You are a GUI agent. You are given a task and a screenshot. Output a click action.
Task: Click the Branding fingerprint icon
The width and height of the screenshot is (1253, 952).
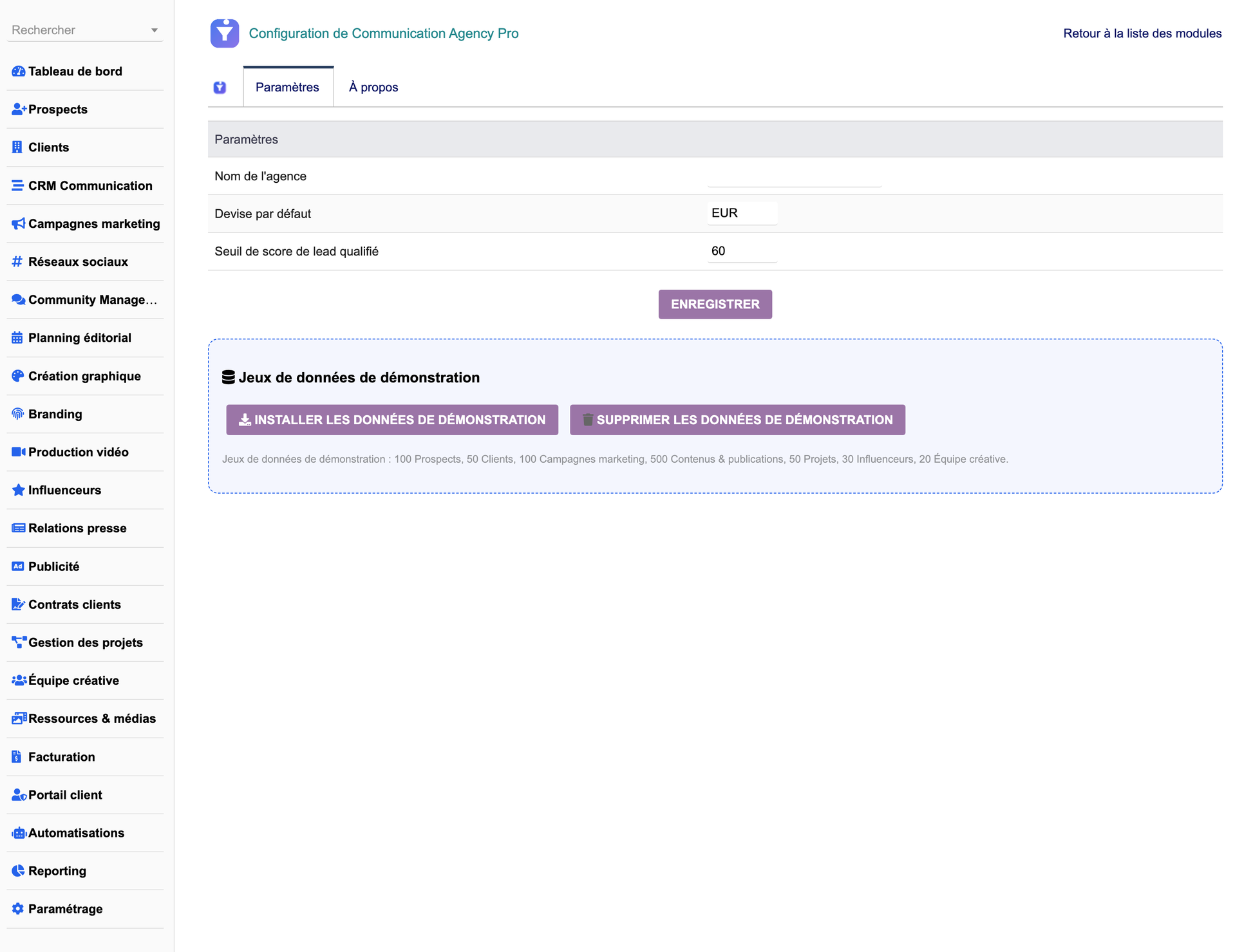tap(17, 414)
